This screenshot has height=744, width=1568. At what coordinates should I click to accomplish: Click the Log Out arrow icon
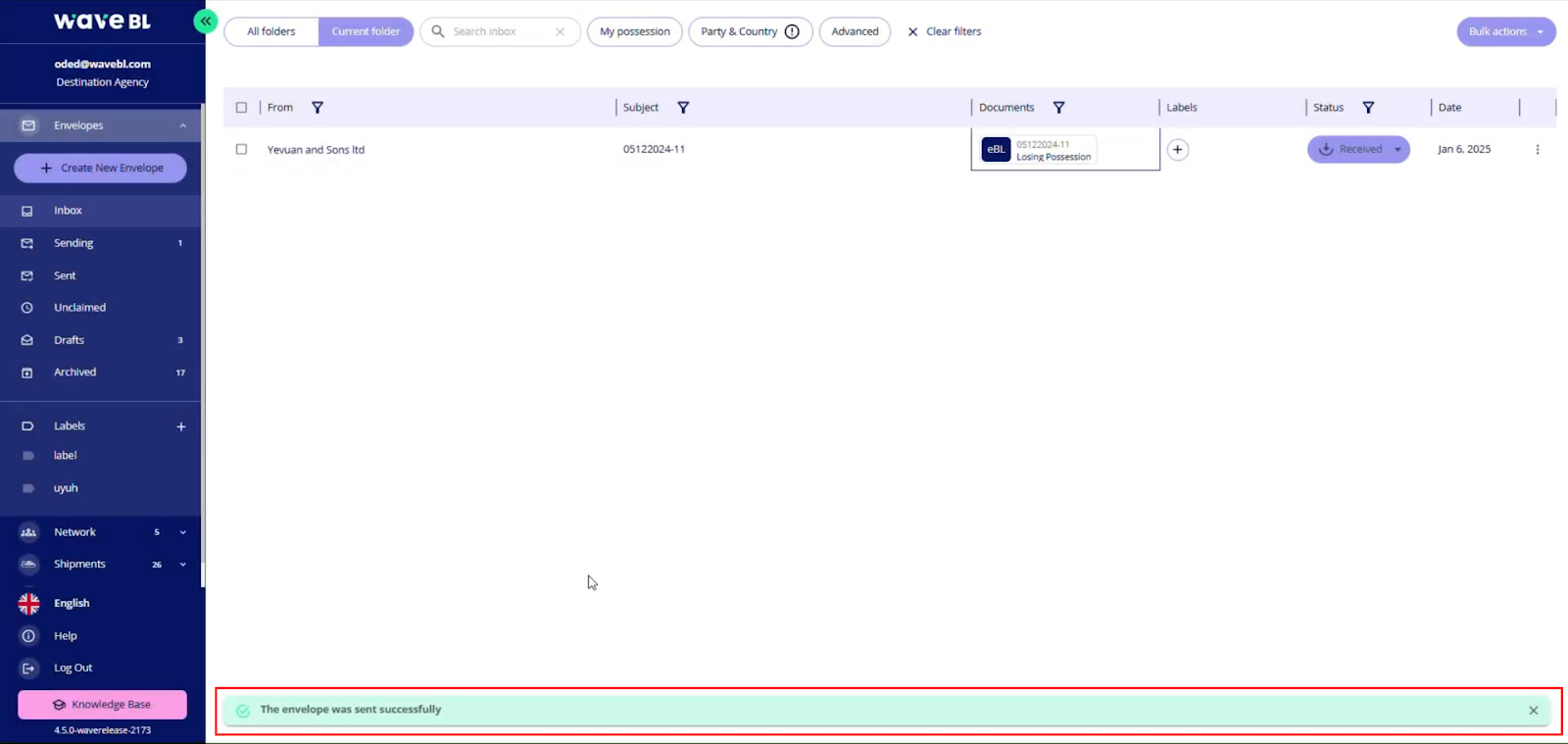pos(28,669)
